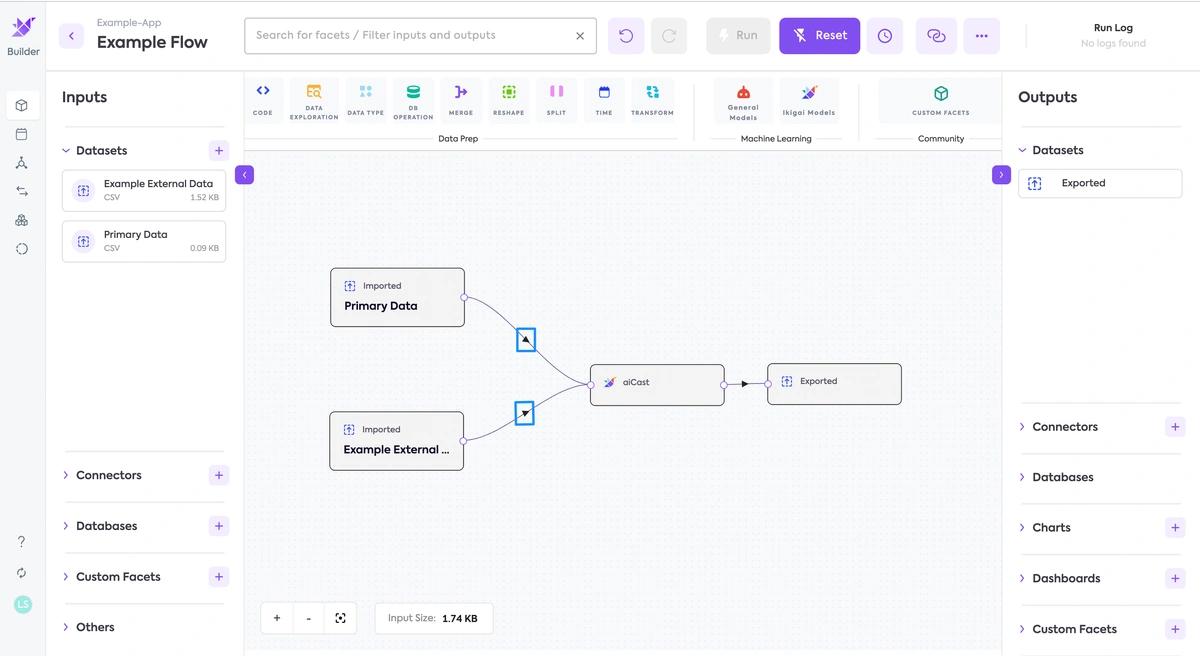Open the Ikigai Models facet
Screen dimensions: 1200x656
809,101
